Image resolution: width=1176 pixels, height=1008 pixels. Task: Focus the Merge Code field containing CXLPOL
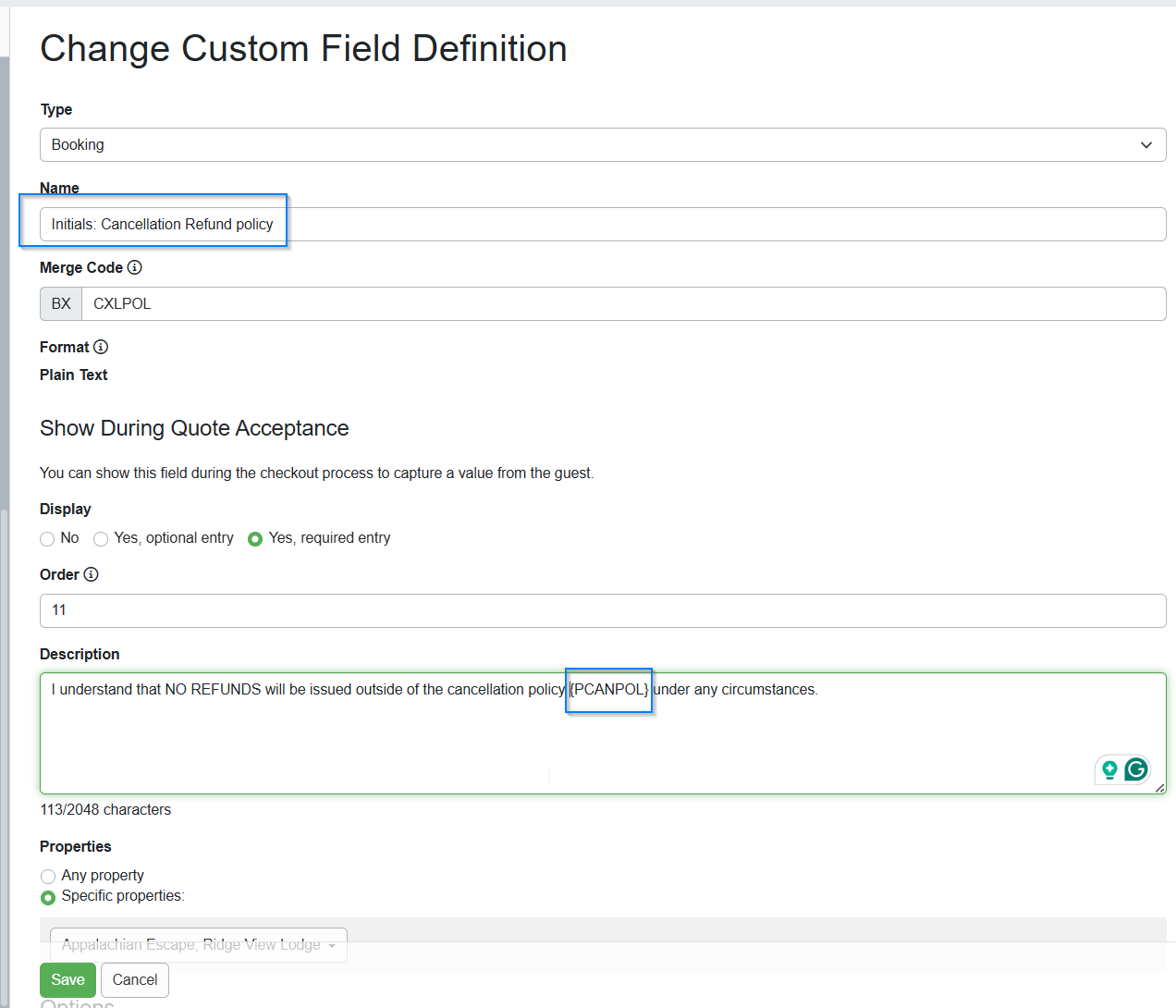click(622, 304)
